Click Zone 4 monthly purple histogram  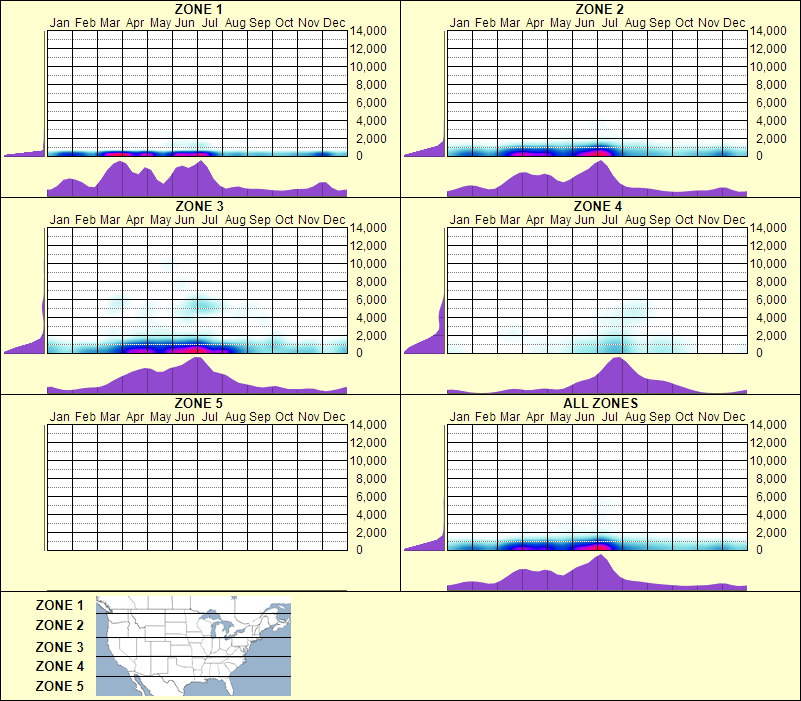pos(597,376)
